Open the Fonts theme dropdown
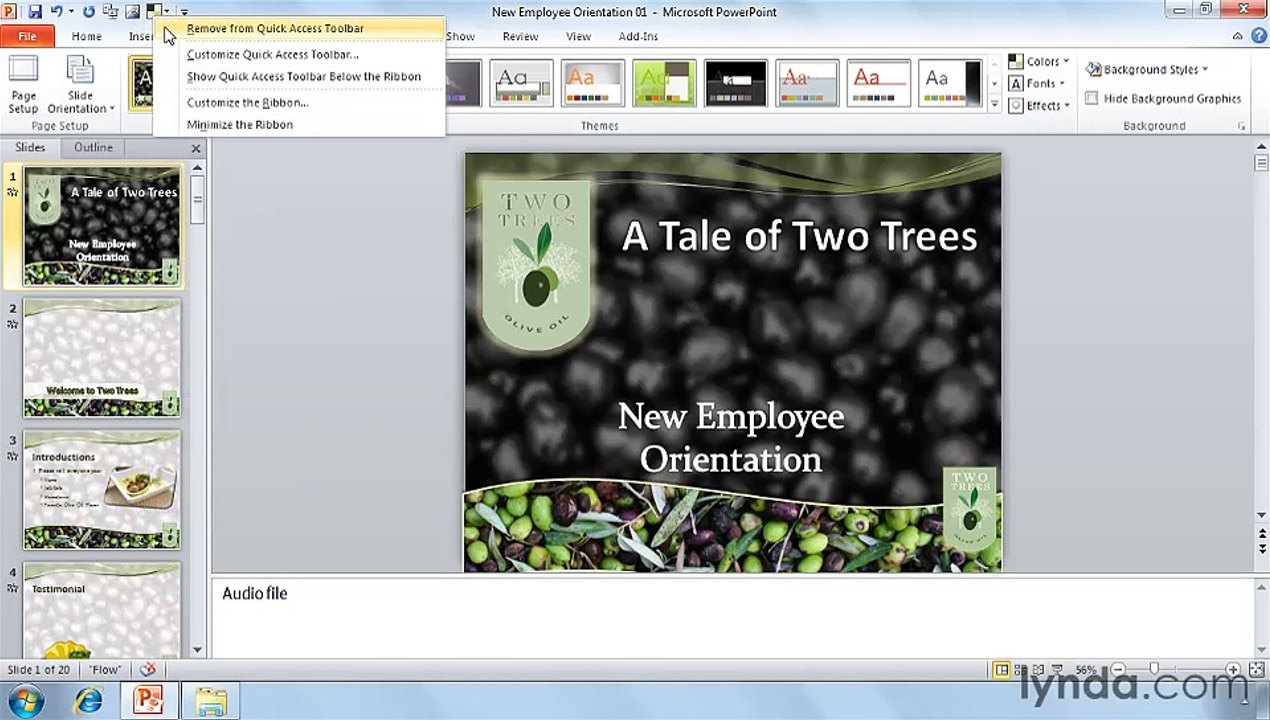This screenshot has height=720, width=1270. tap(1036, 83)
